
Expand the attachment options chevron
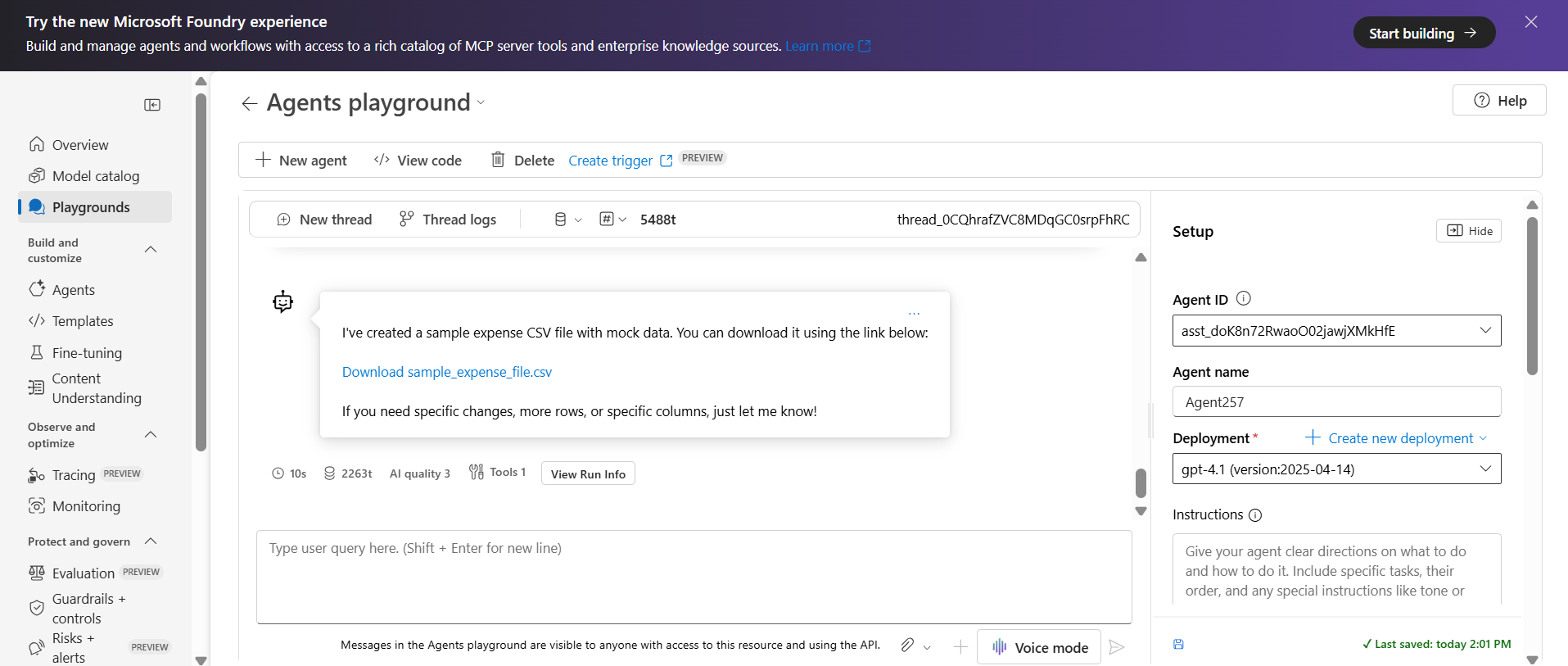[927, 647]
